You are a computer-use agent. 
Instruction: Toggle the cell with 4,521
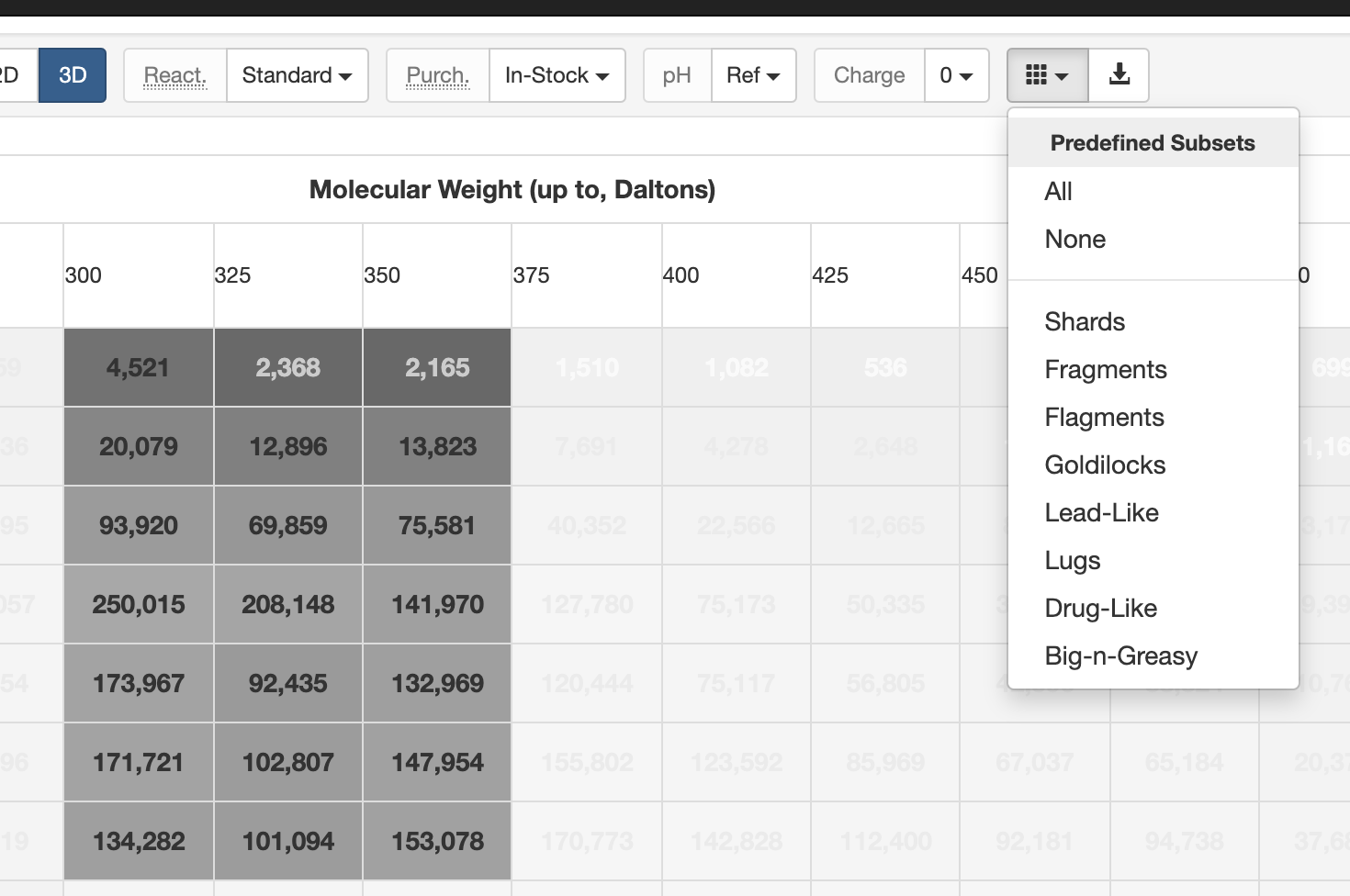pos(139,367)
